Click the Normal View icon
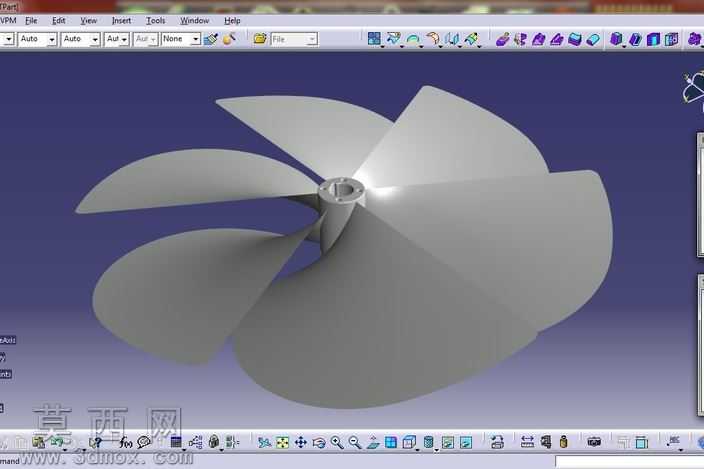The height and width of the screenshot is (469, 704). pyautogui.click(x=373, y=443)
